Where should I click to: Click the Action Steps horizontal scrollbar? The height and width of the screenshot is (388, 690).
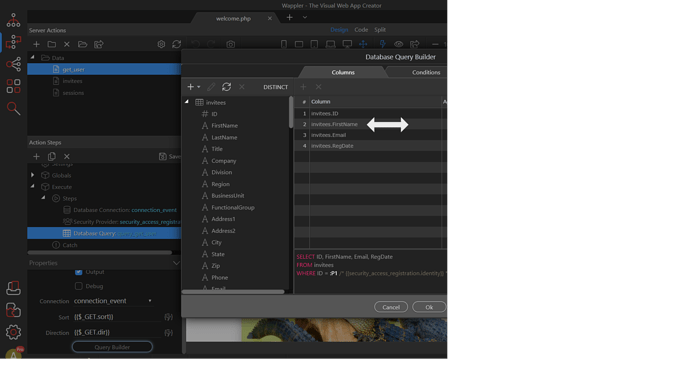(x=100, y=253)
